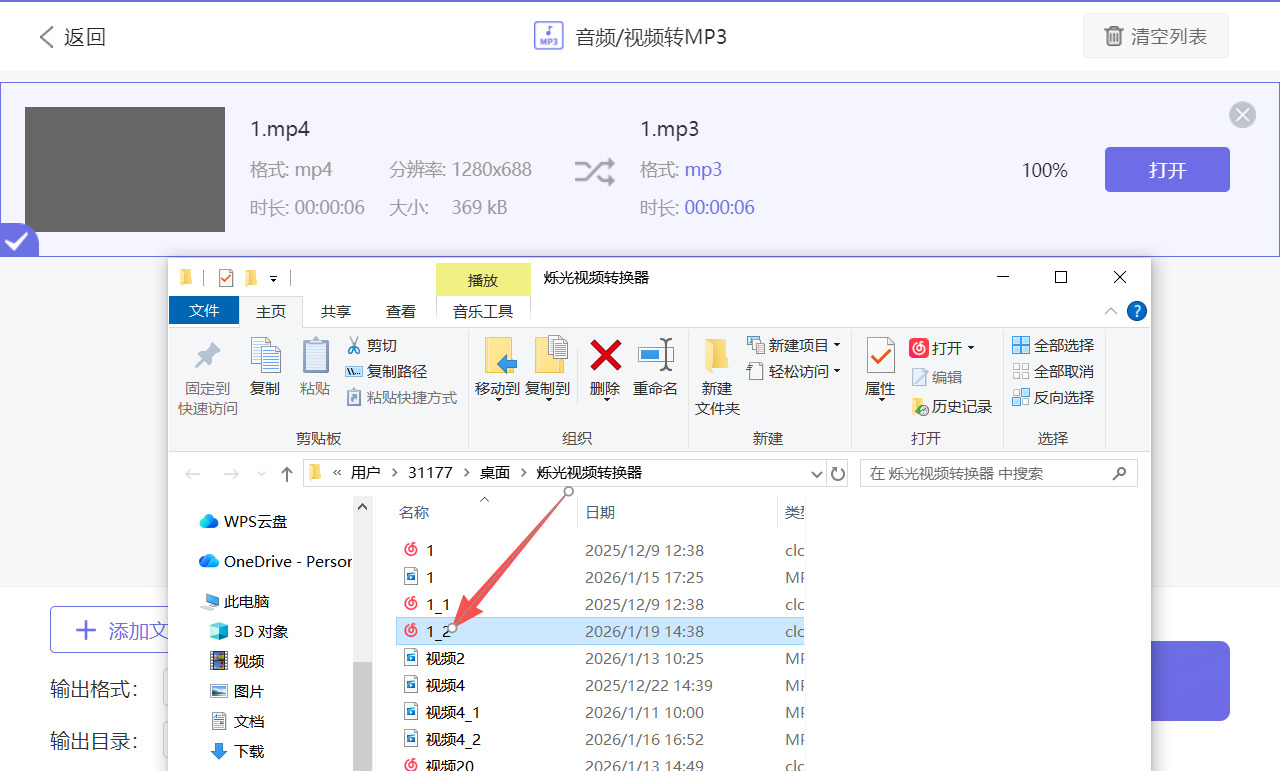The image size is (1280, 771).
Task: Open the 音乐工具 ribbon tab
Action: [x=483, y=312]
